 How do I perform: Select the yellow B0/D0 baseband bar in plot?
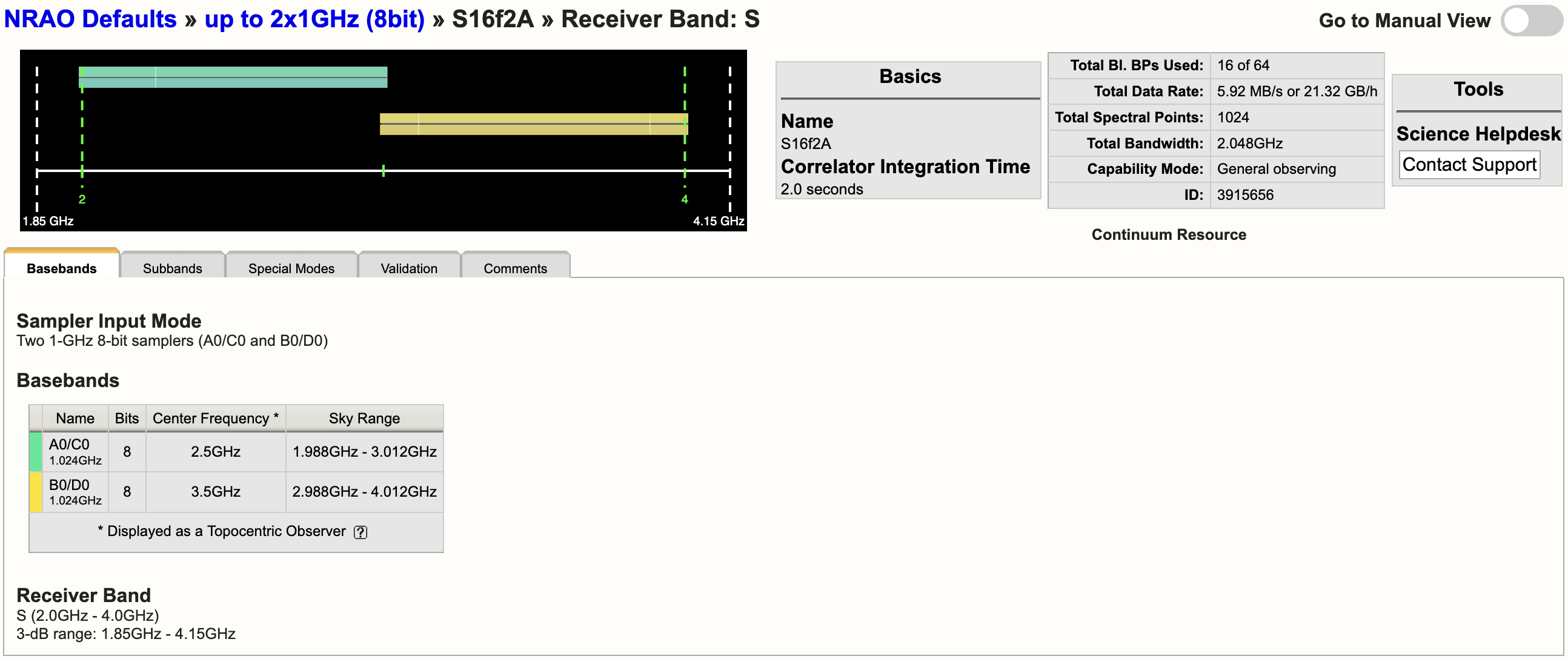(x=534, y=124)
